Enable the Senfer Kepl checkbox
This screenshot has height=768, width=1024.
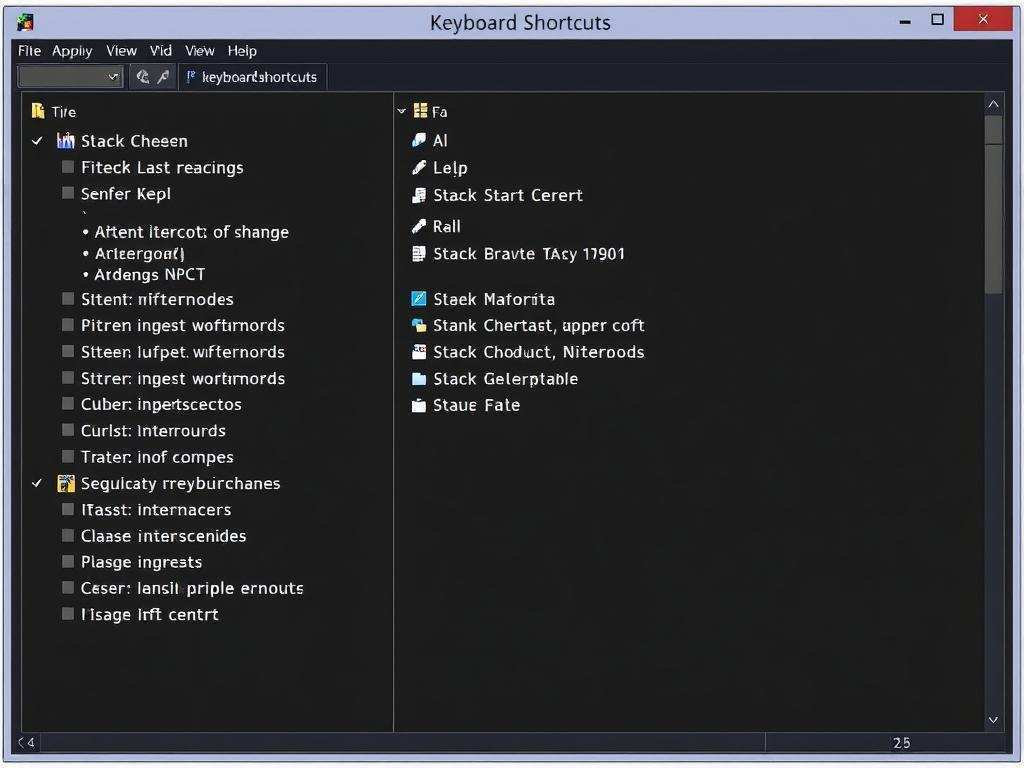(x=68, y=193)
